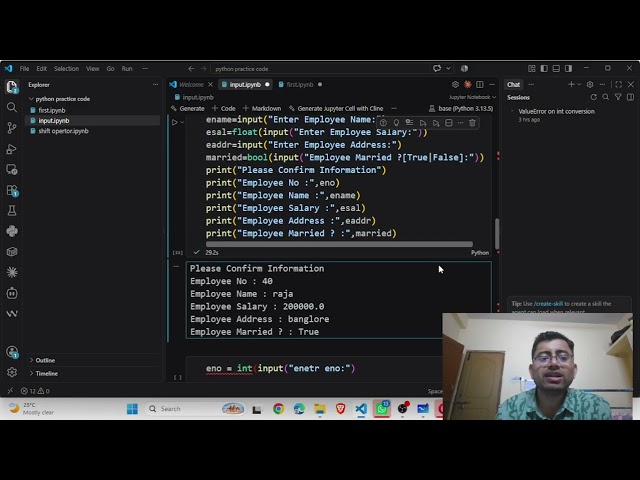Refresh the chat Sessions list

coord(594,97)
